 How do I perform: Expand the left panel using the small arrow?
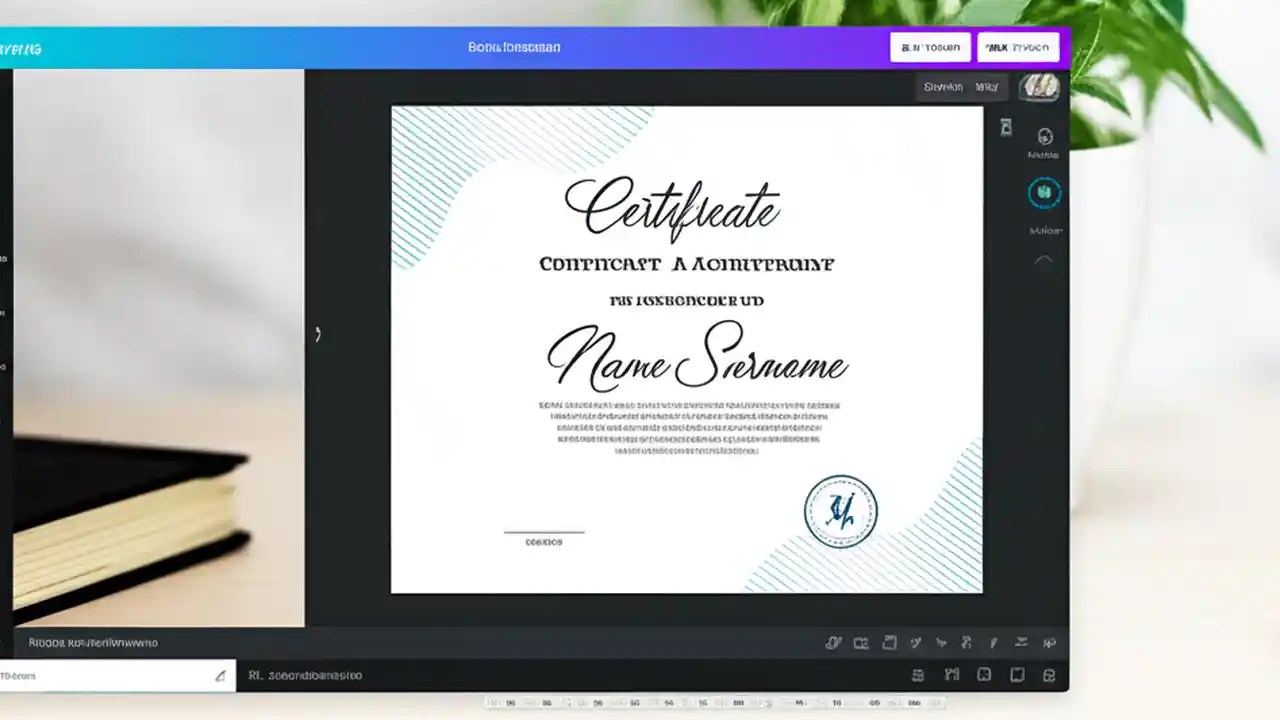318,334
